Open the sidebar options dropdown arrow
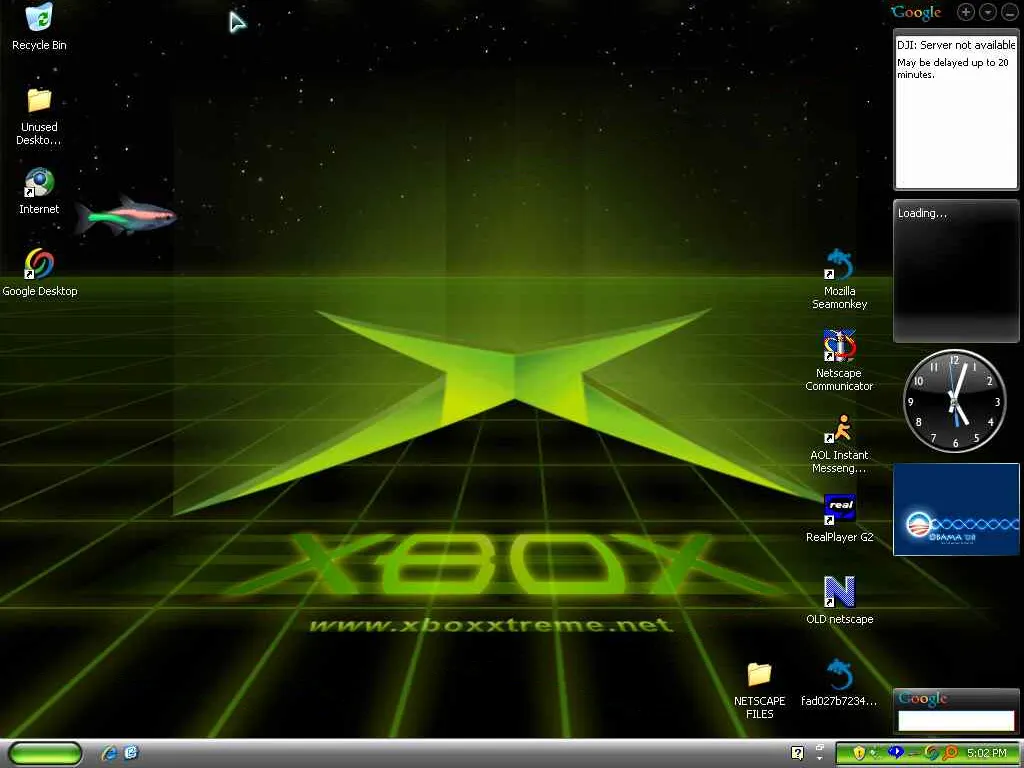 click(988, 12)
